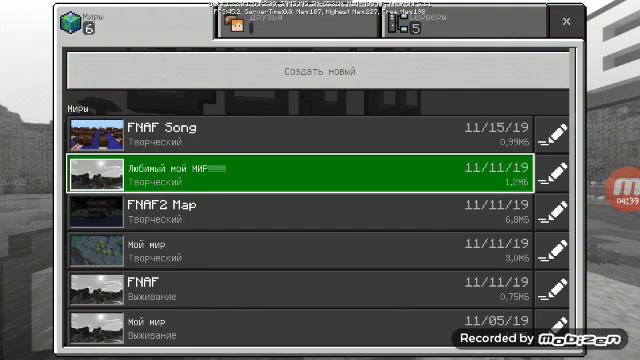Screen dimensions: 640x360
Task: Open the FNAF Song world
Action: tap(300, 134)
